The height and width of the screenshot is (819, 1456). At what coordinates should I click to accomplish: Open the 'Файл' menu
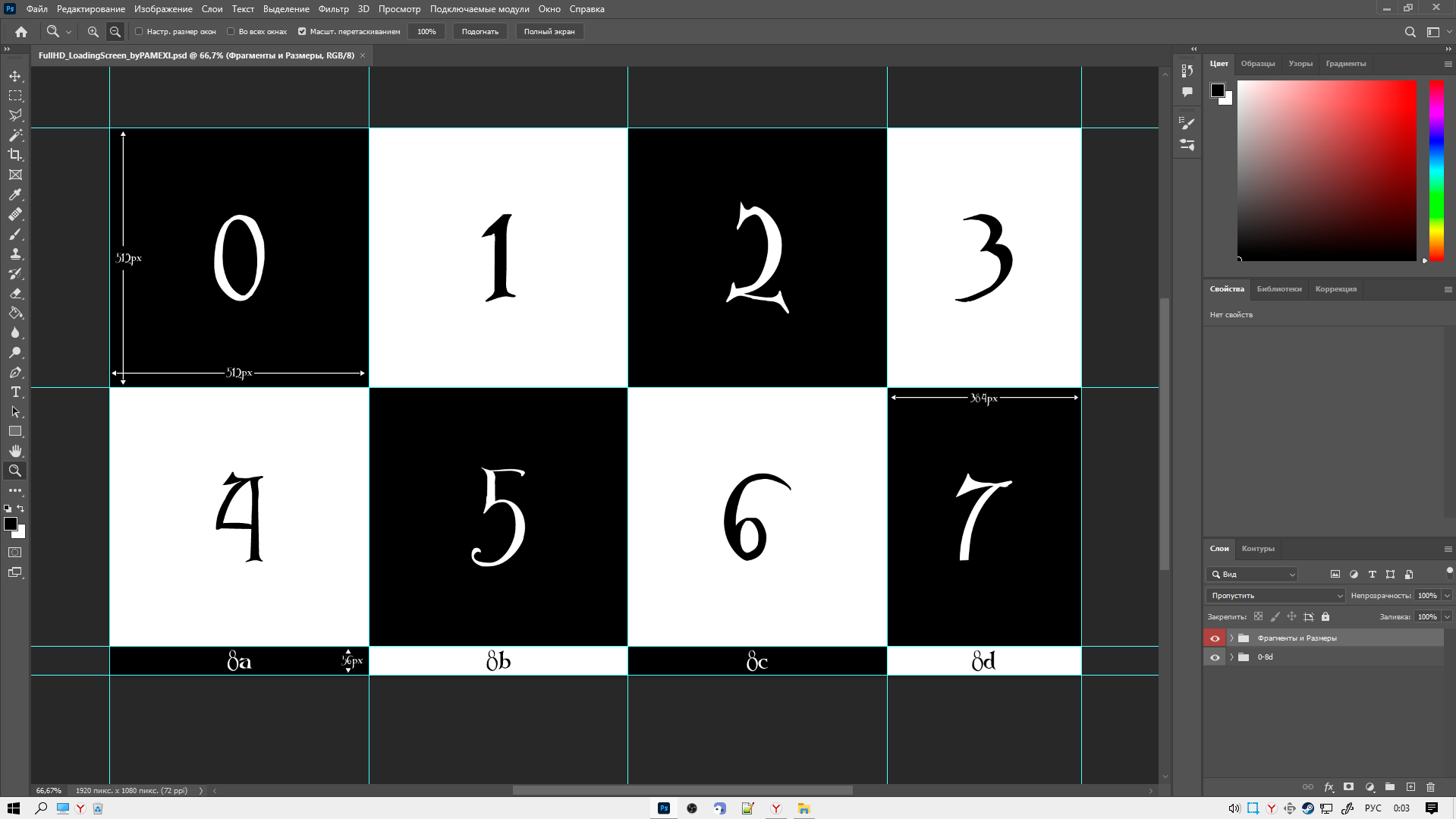[36, 9]
